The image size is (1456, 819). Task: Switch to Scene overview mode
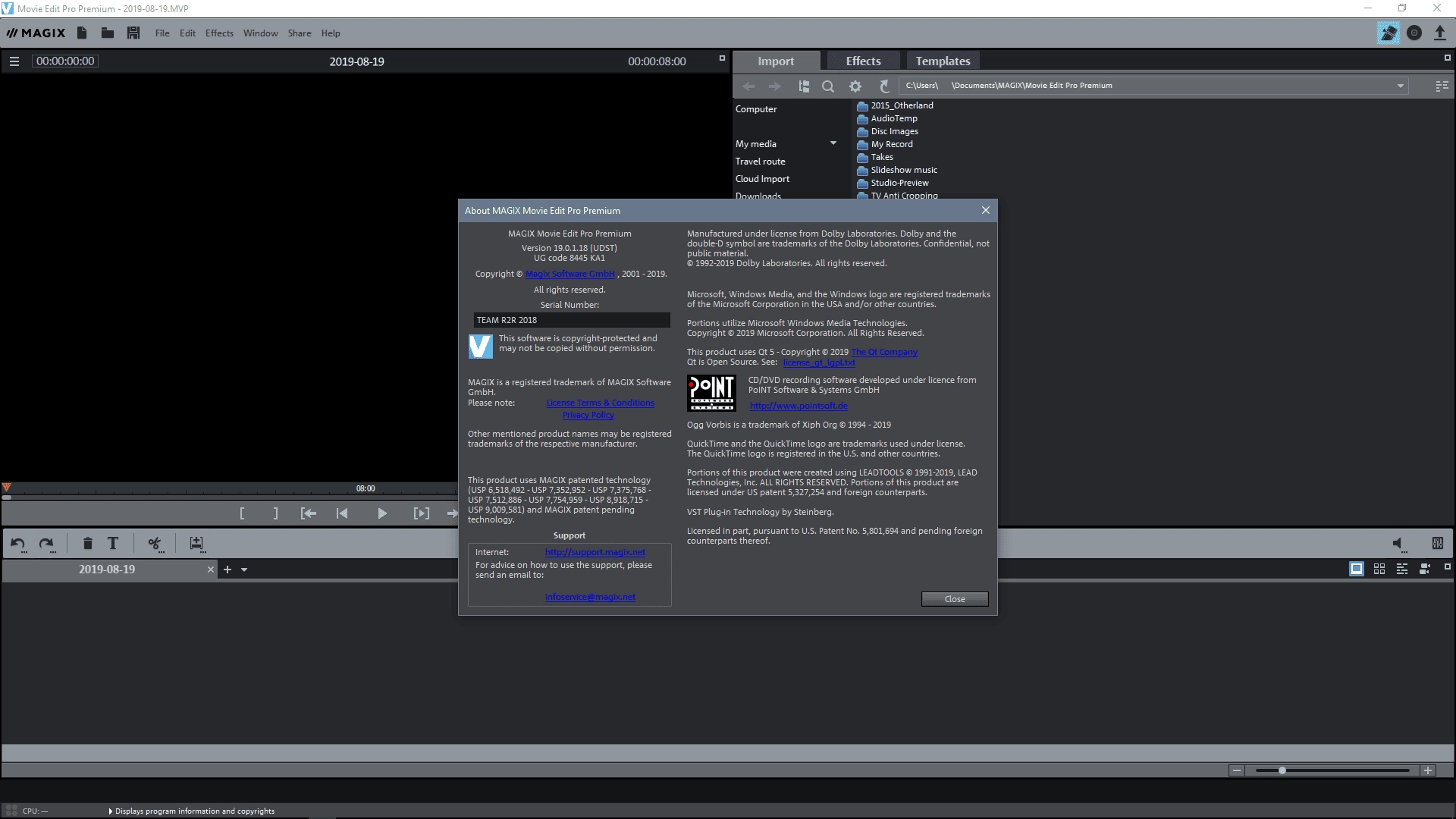[x=1379, y=569]
